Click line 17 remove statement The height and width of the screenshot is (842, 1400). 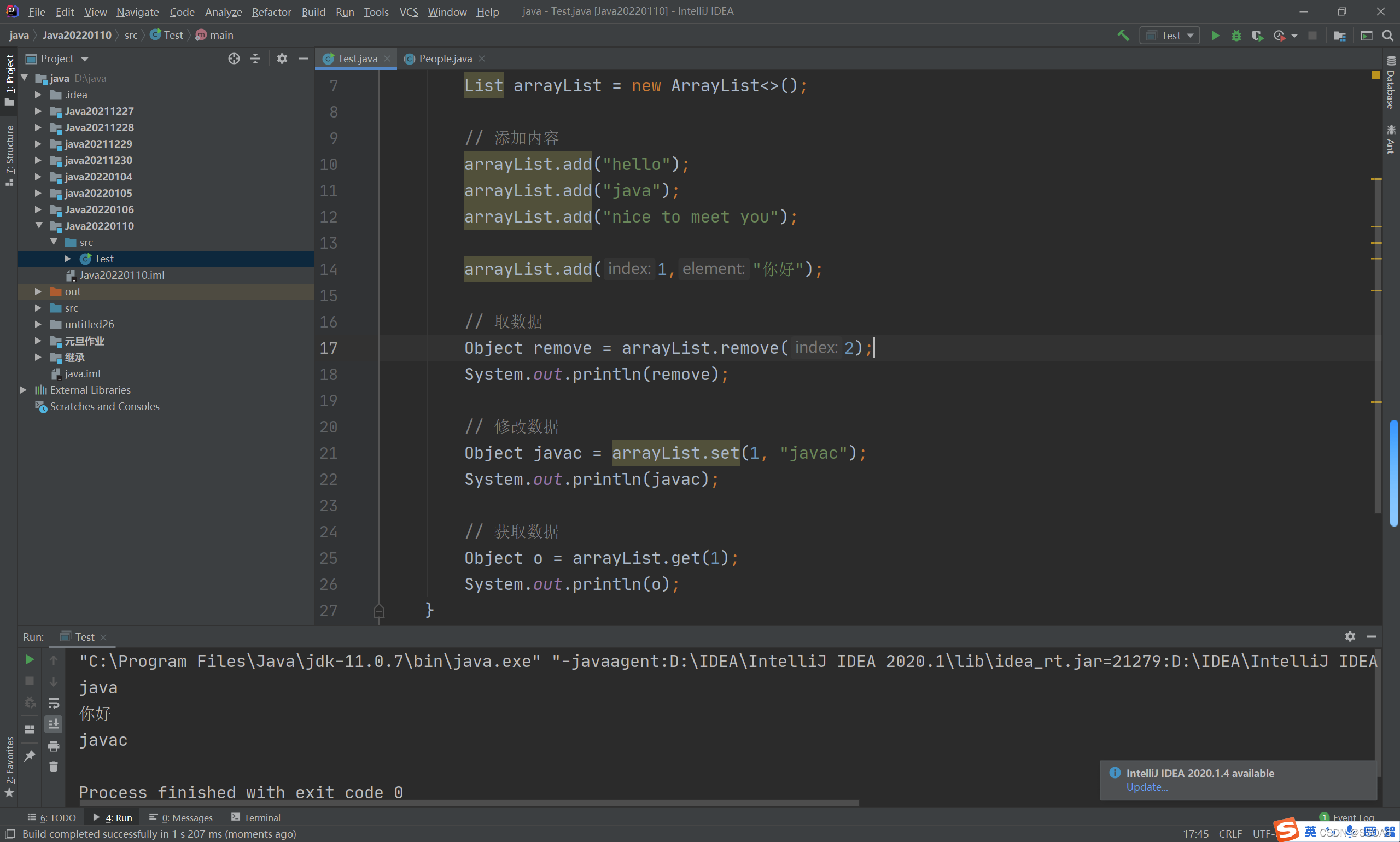668,348
